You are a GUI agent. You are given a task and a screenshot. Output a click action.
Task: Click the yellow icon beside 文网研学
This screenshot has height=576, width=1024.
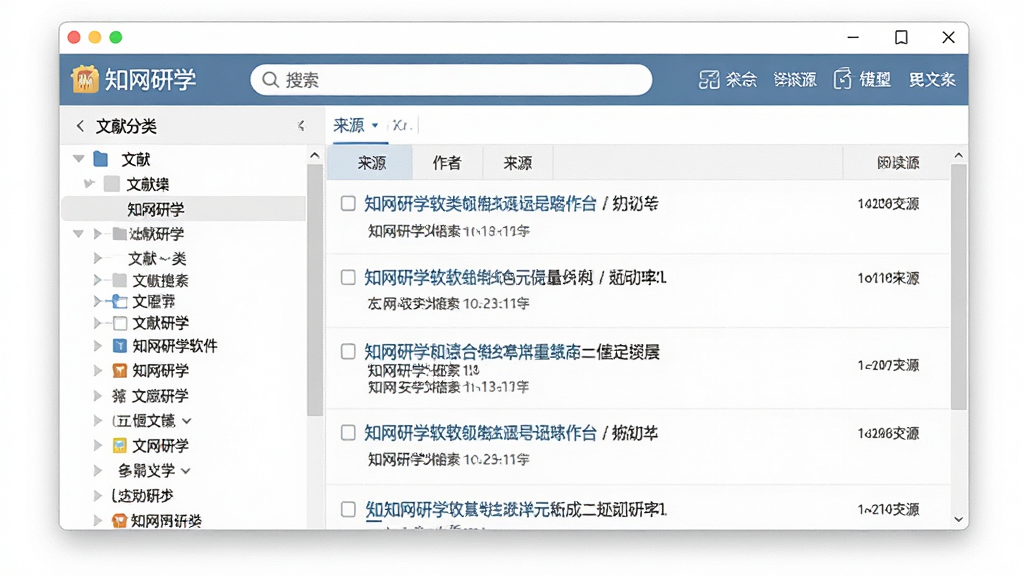(x=120, y=445)
